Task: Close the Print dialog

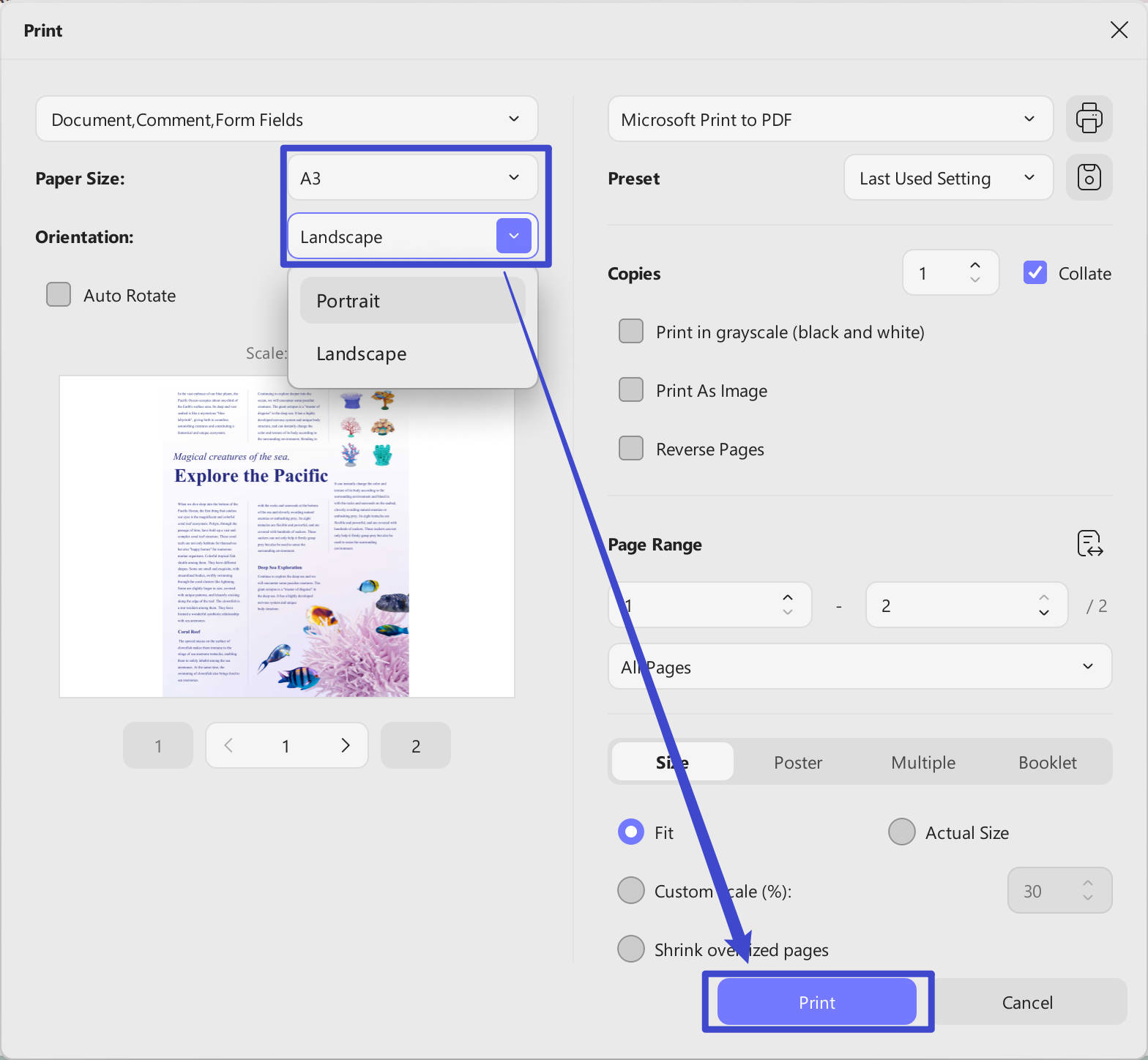Action: [x=1119, y=30]
